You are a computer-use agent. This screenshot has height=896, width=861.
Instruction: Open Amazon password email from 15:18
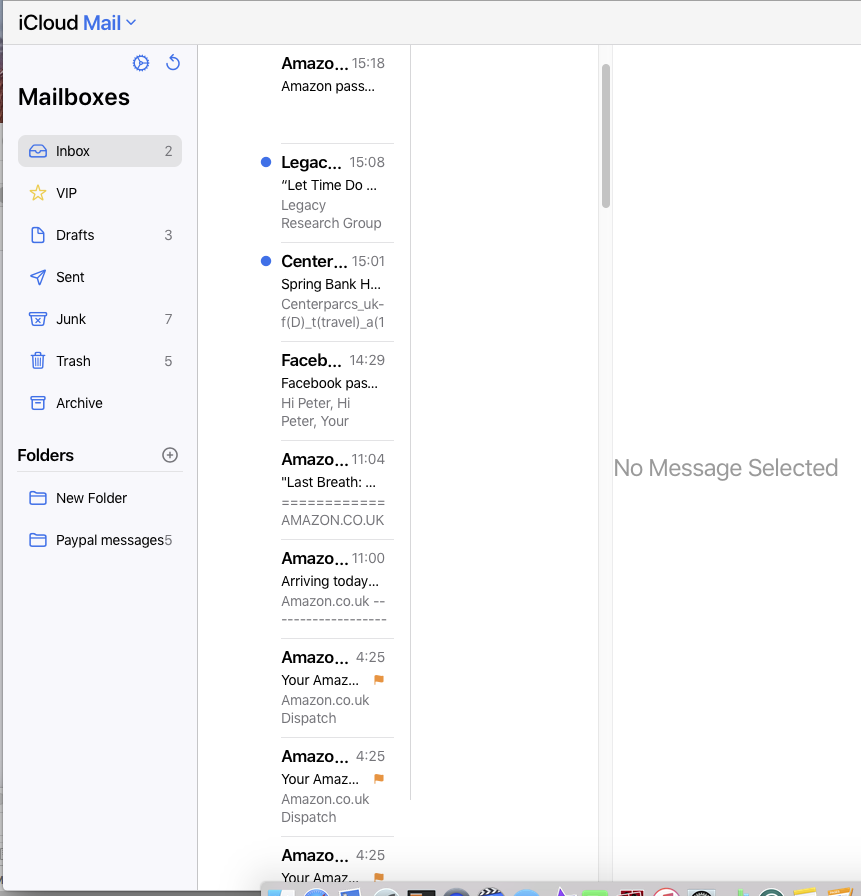click(333, 94)
